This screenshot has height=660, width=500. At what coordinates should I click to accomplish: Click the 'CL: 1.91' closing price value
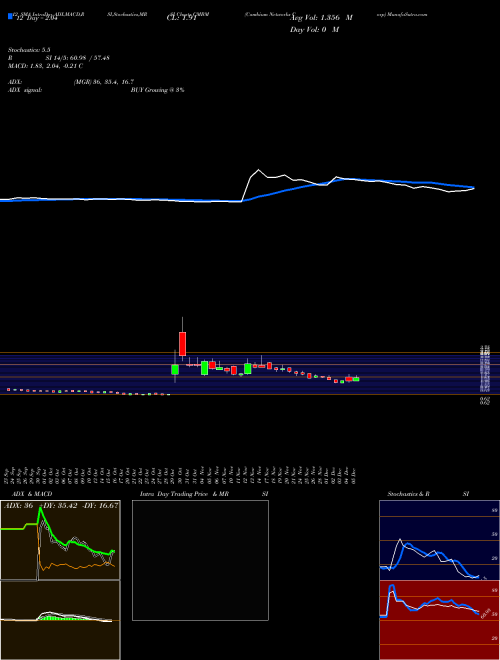coord(182,18)
